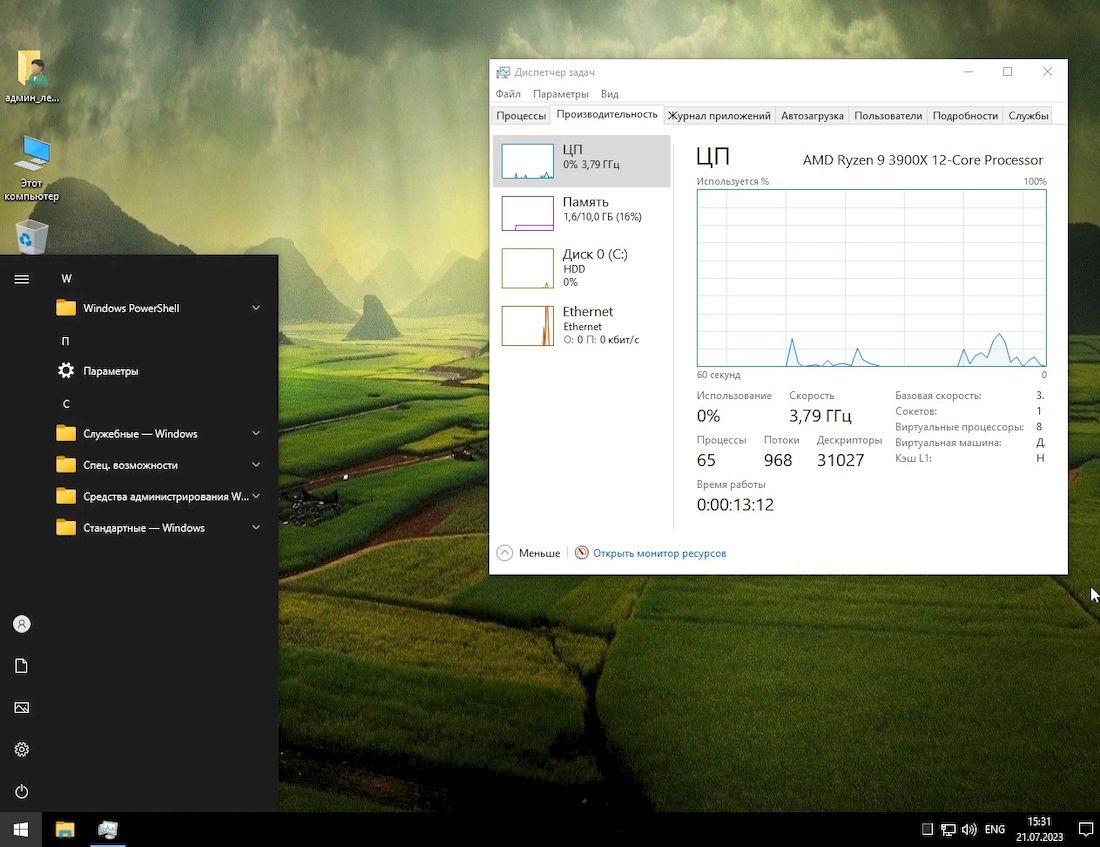The width and height of the screenshot is (1100, 847).
Task: Maximize the Task Manager window
Action: pyautogui.click(x=1007, y=72)
